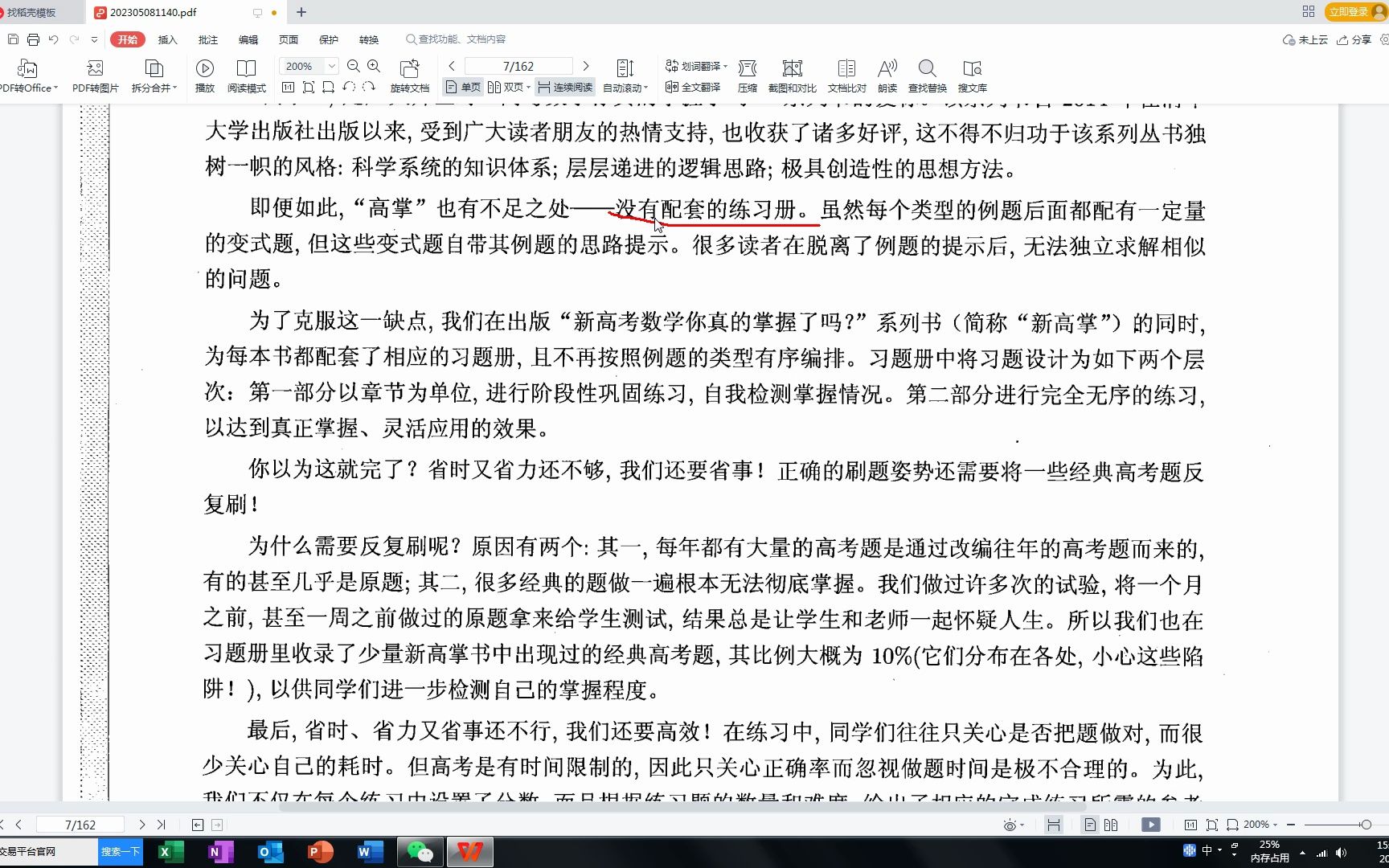Image resolution: width=1389 pixels, height=868 pixels.
Task: Go to next page in ribbon
Action: 586,66
